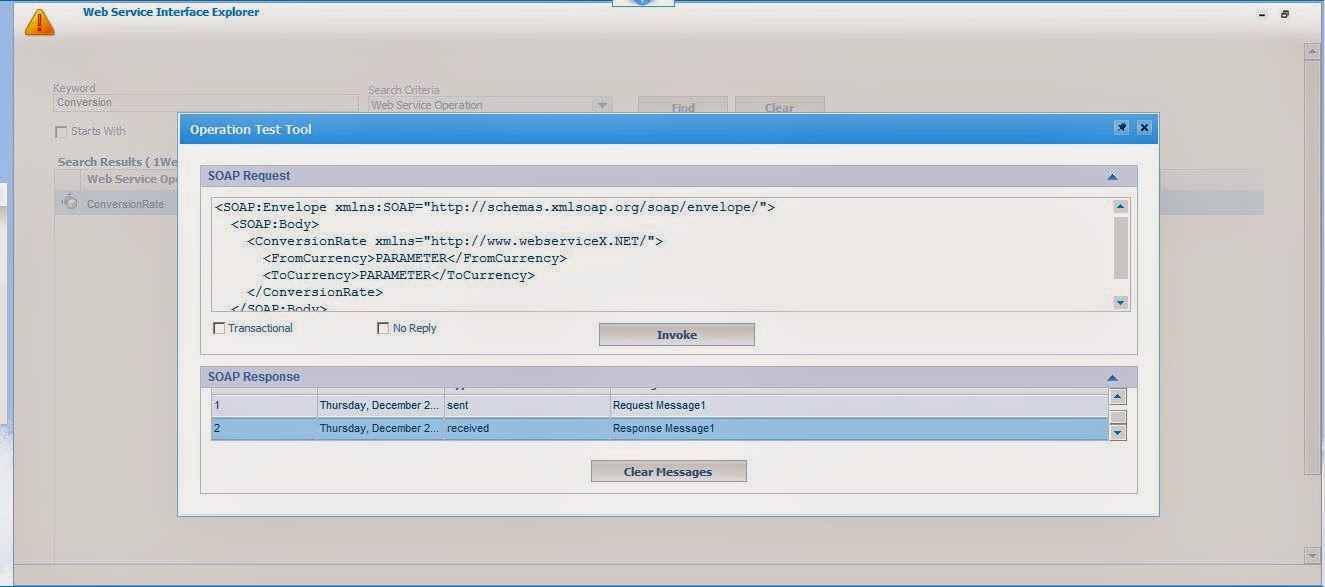1325x587 pixels.
Task: Click the explorer page scroll down arrow
Action: (1313, 555)
